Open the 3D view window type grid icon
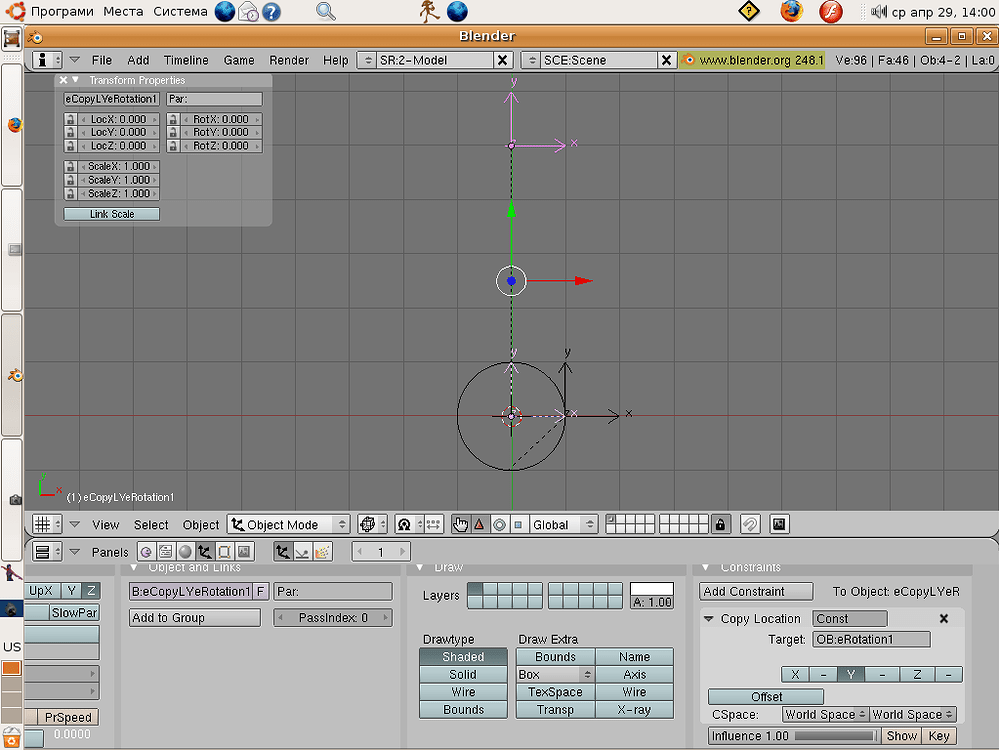The width and height of the screenshot is (999, 750). point(47,524)
